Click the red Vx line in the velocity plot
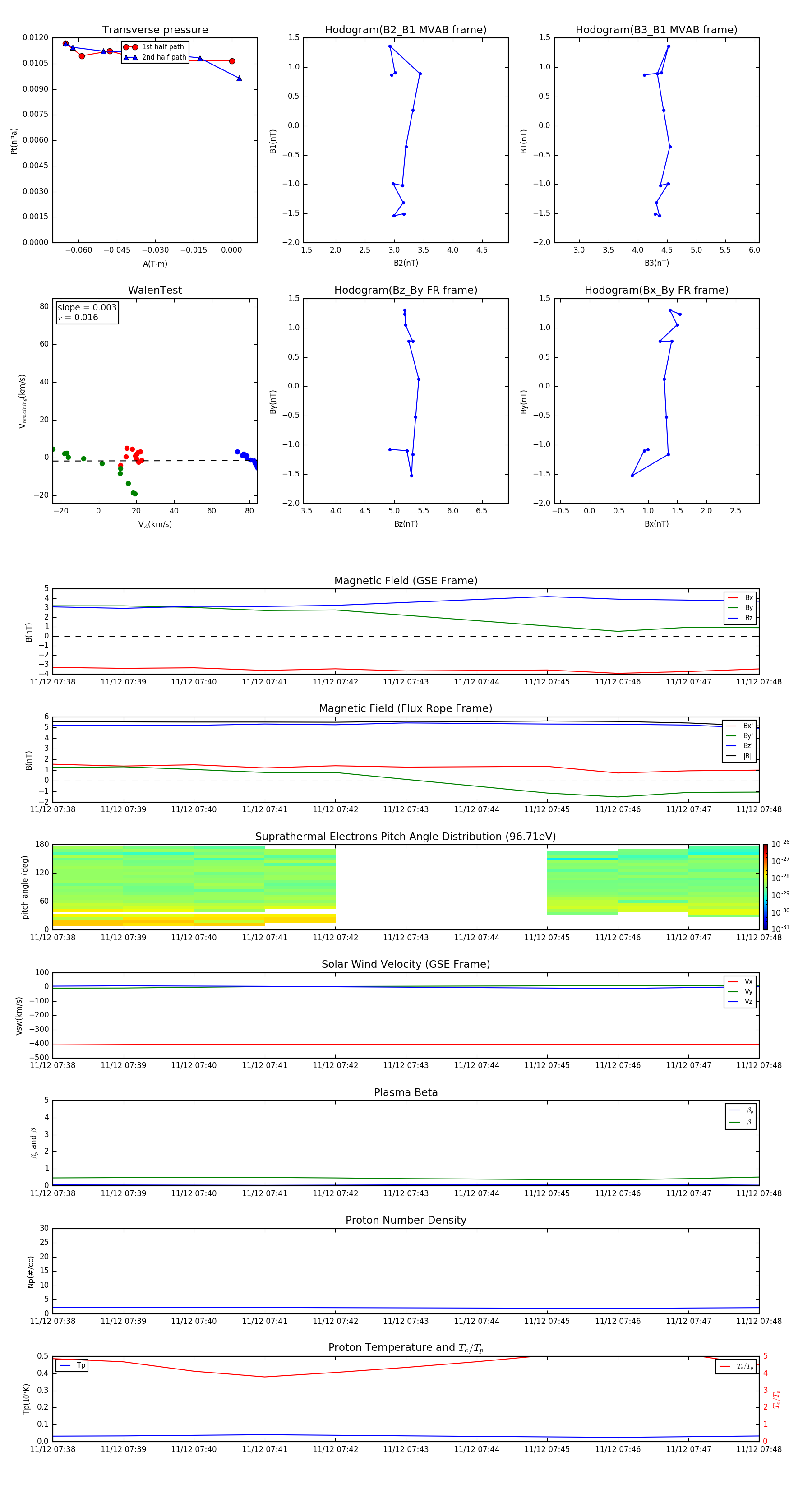Viewport: 812px width, 1489px height. pyautogui.click(x=406, y=1045)
